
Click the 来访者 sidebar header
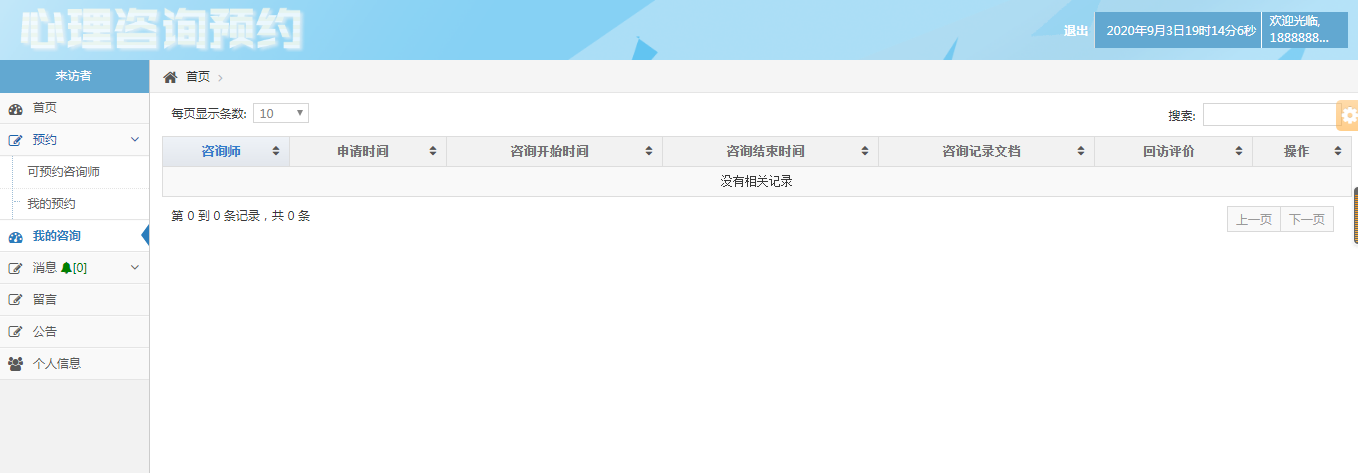click(74, 76)
